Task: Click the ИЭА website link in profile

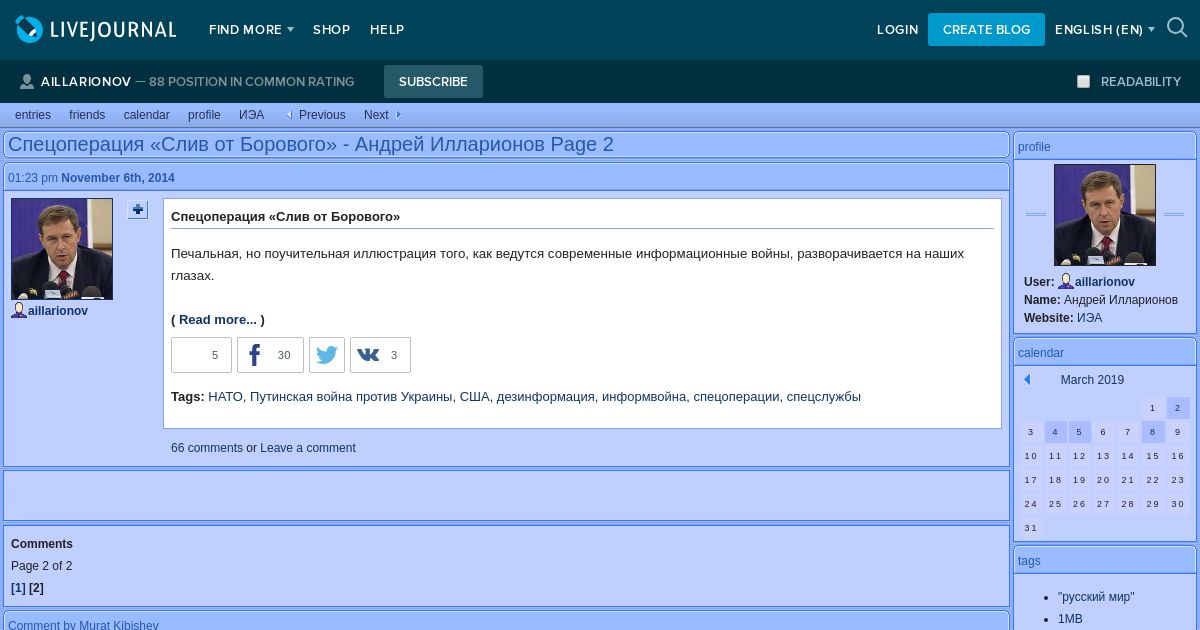Action: click(1089, 318)
